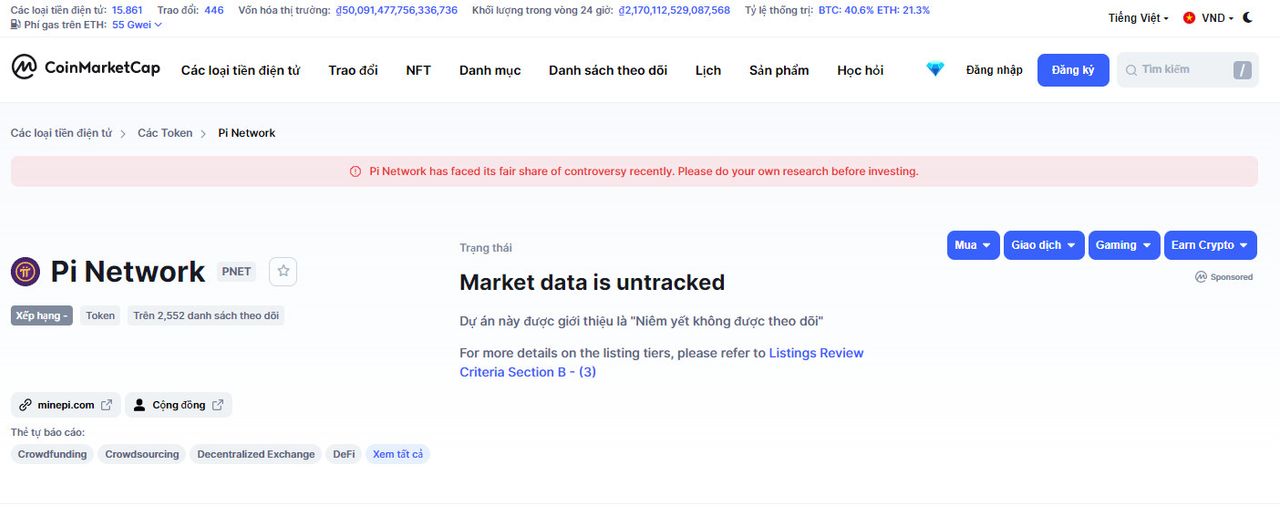Screen dimensions: 1280x527
Task: Click BTC 40.6% ETH 21.3% dominance
Action: (x=874, y=10)
